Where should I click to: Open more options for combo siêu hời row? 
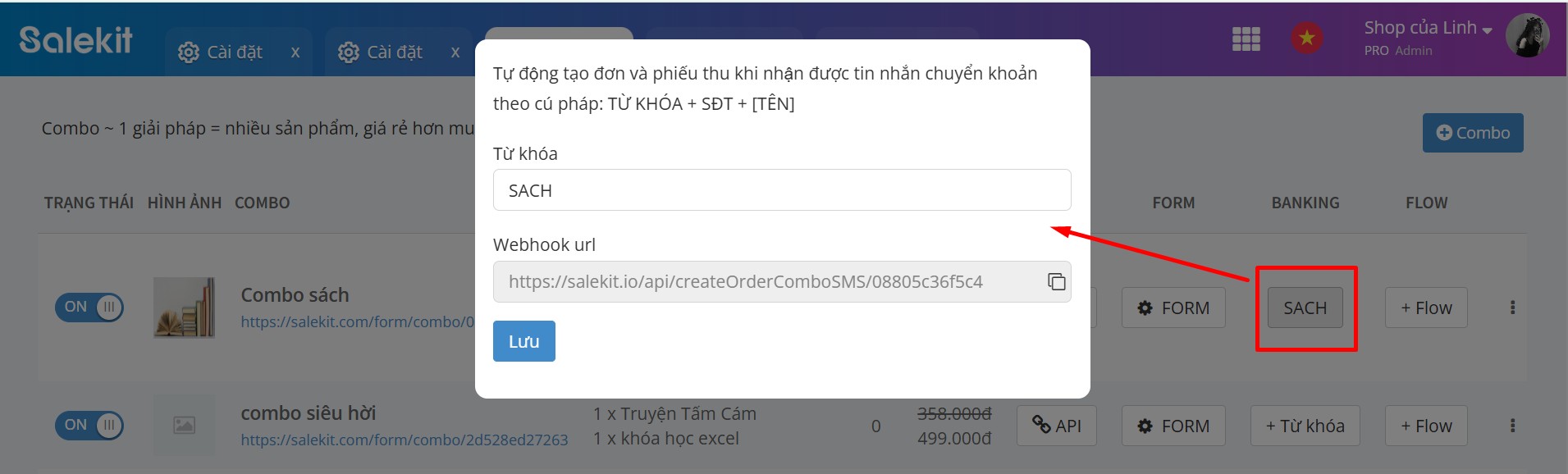[x=1512, y=426]
